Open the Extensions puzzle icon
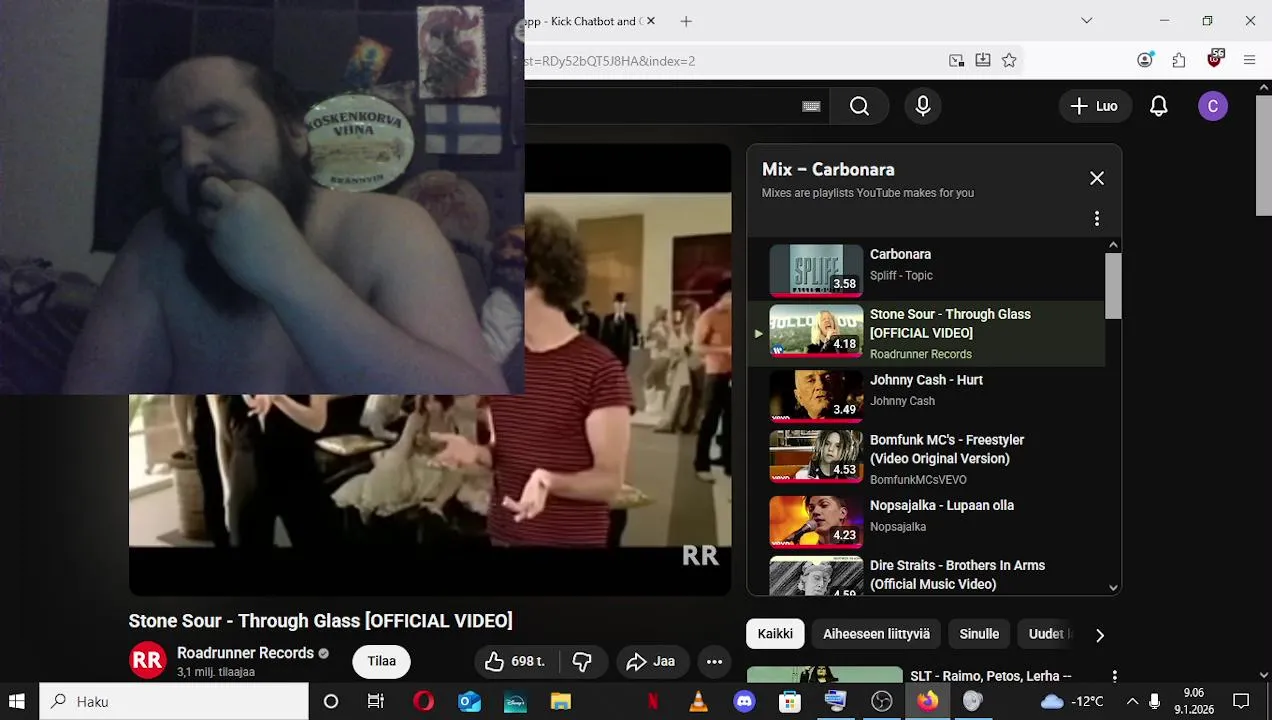This screenshot has width=1272, height=720. coord(1179,60)
